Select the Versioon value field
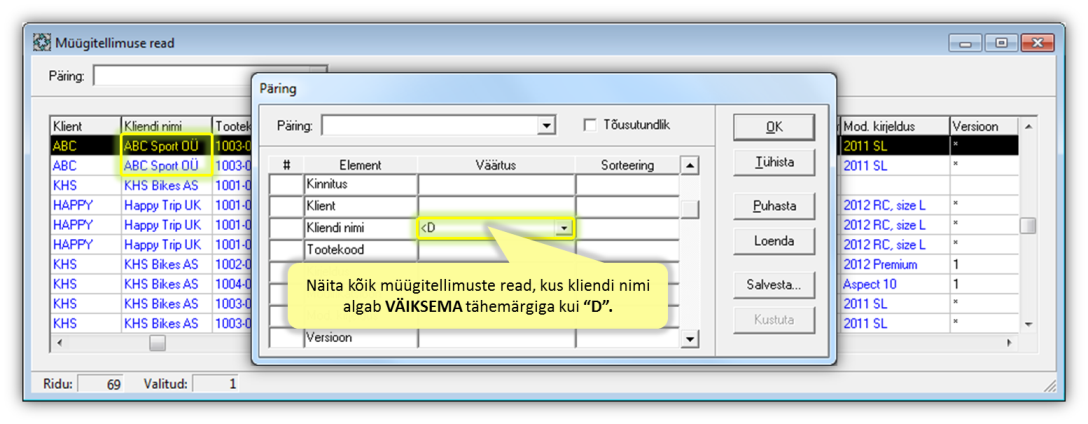The height and width of the screenshot is (424, 1088). pyautogui.click(x=496, y=338)
